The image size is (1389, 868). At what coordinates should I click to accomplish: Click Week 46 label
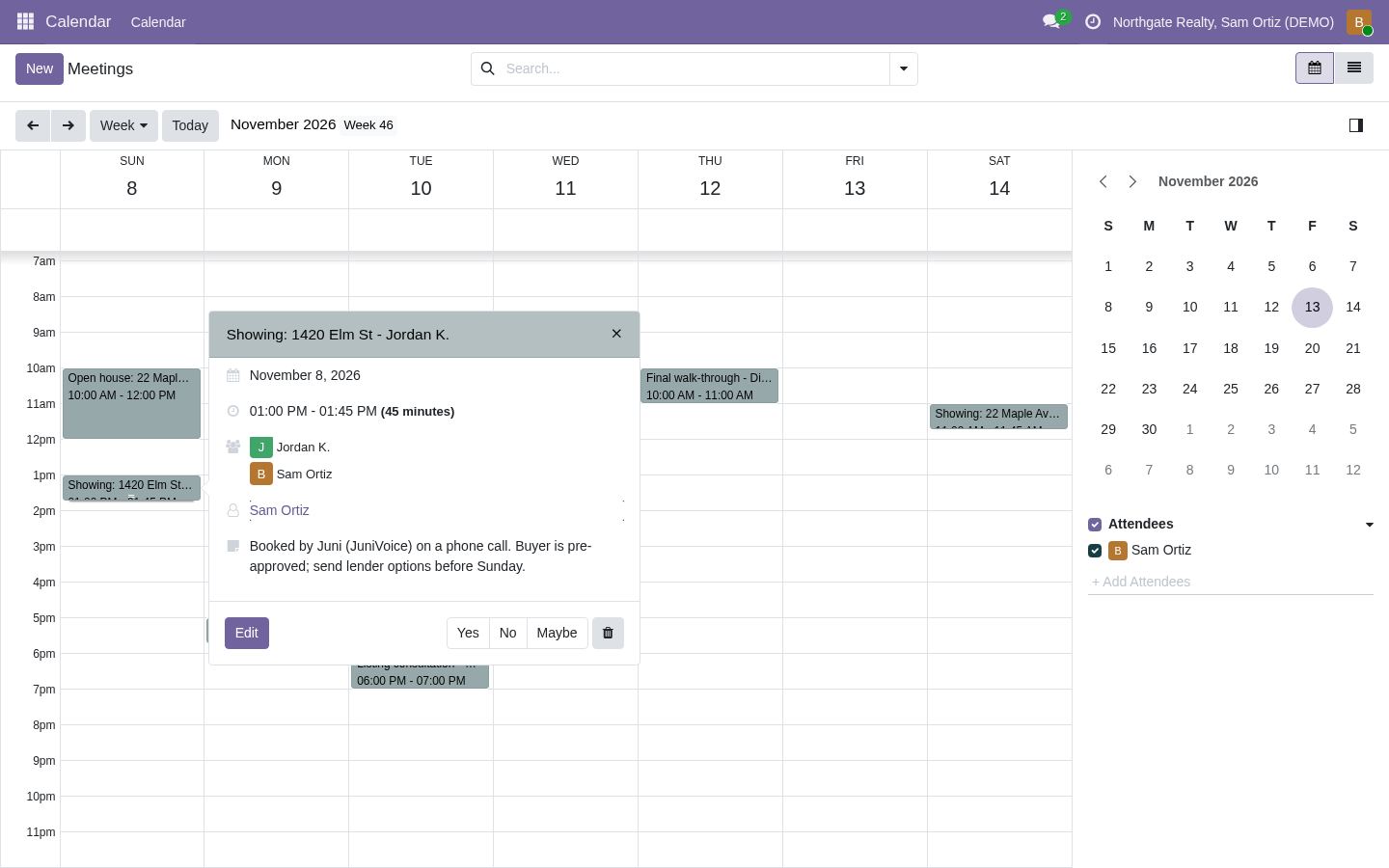(368, 125)
